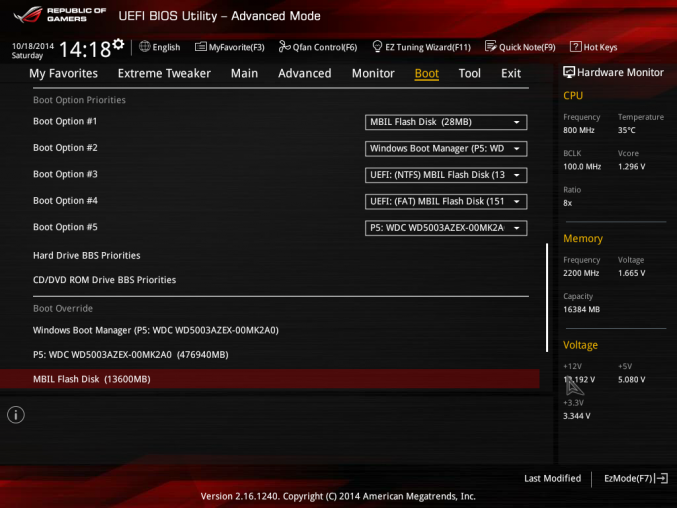This screenshot has width=677, height=508.
Task: Switch to EzMode(F7)
Action: pos(636,478)
